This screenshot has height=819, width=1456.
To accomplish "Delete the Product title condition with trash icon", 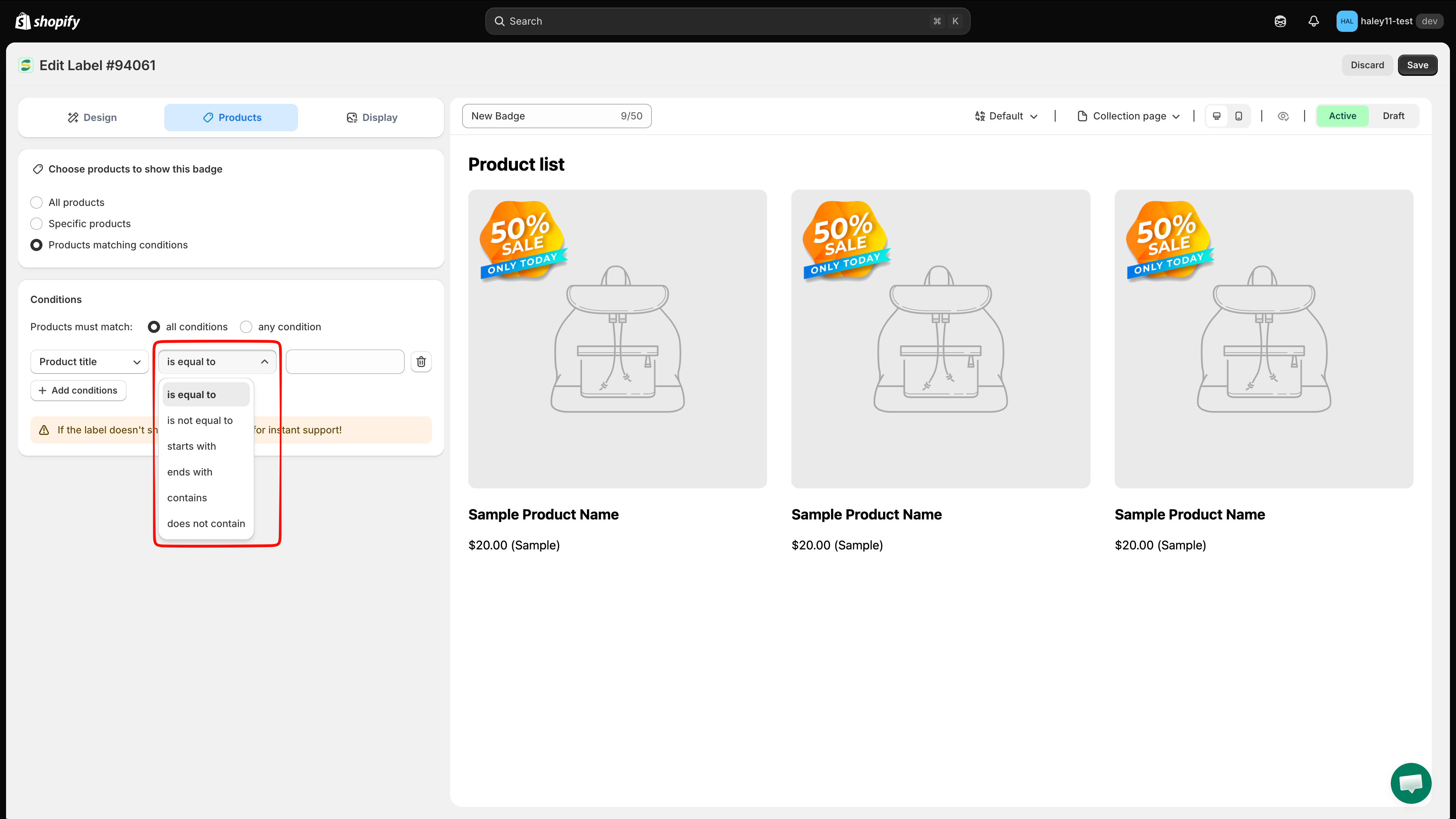I will (421, 362).
